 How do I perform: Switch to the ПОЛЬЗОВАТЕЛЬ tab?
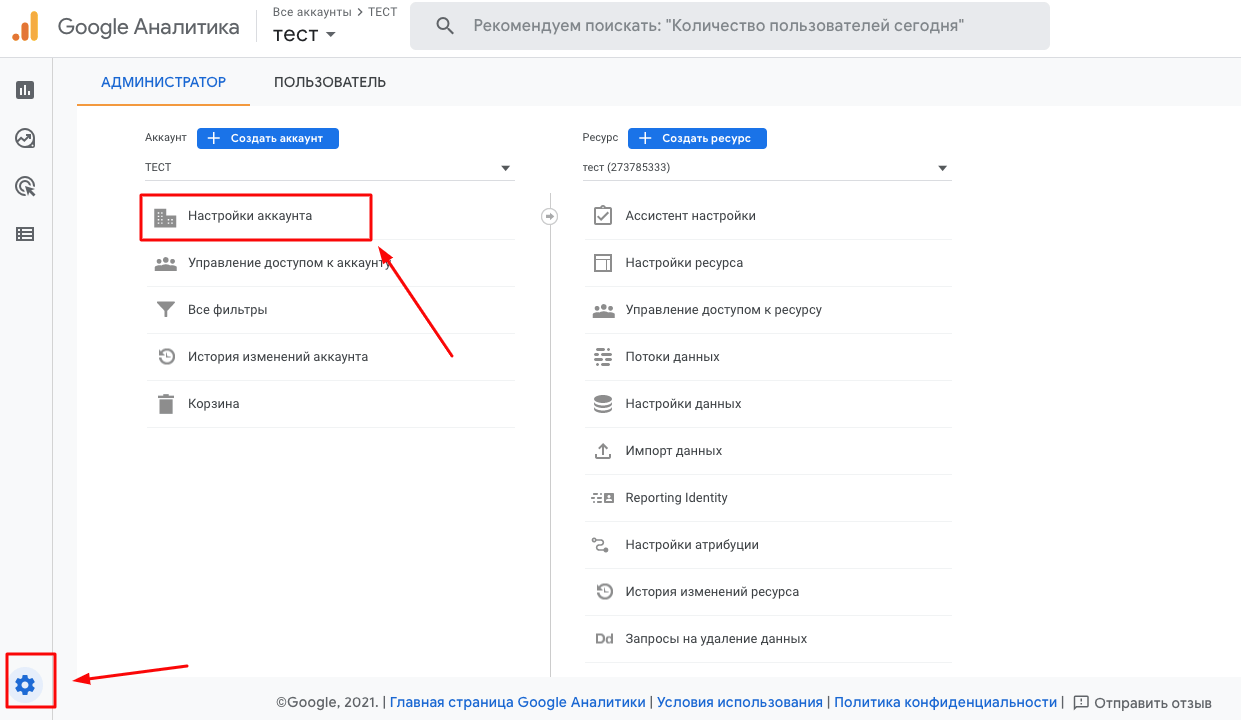(x=330, y=82)
